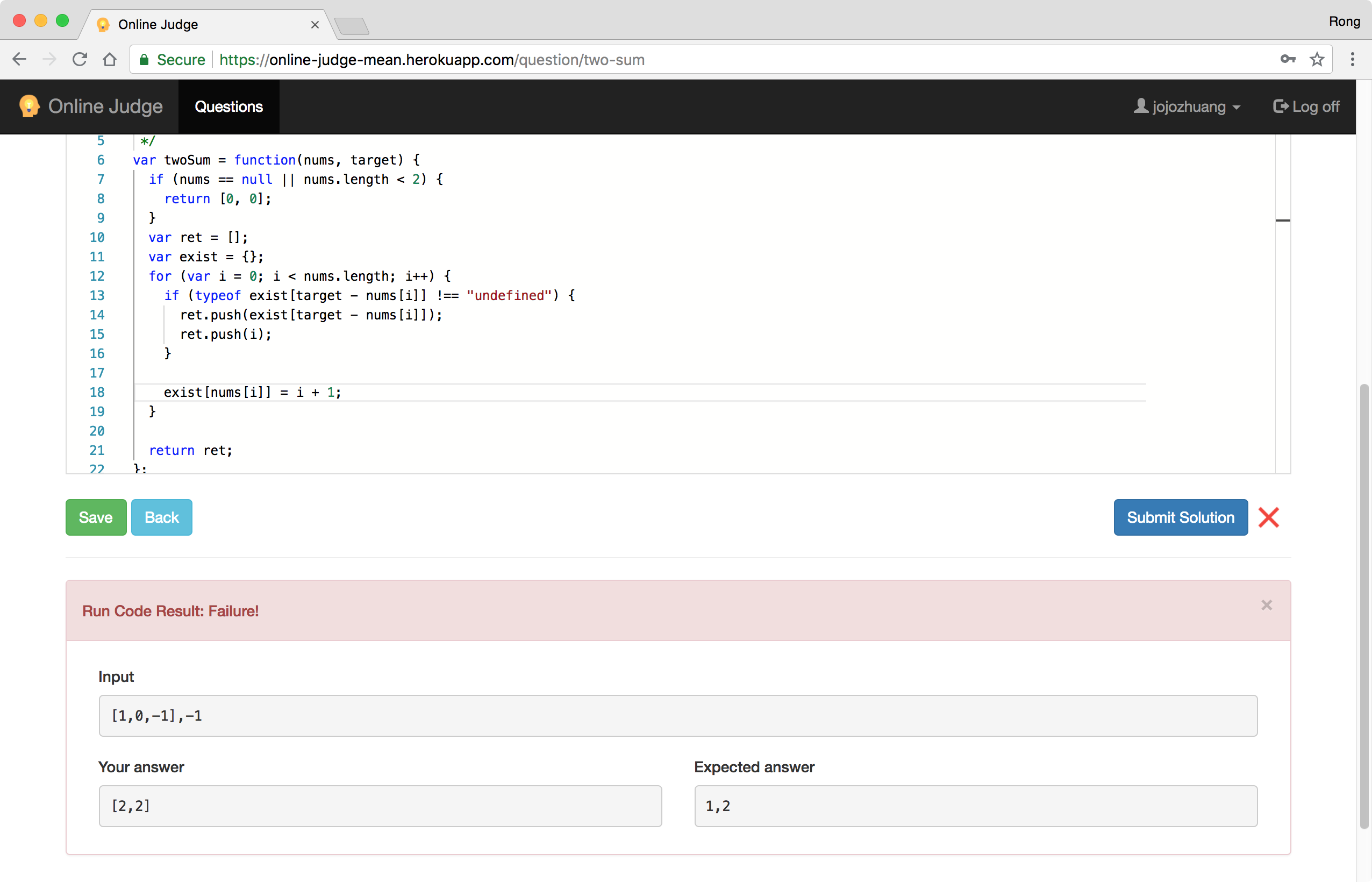
Task: Dismiss the Run Code Result alert
Action: pyautogui.click(x=1266, y=605)
